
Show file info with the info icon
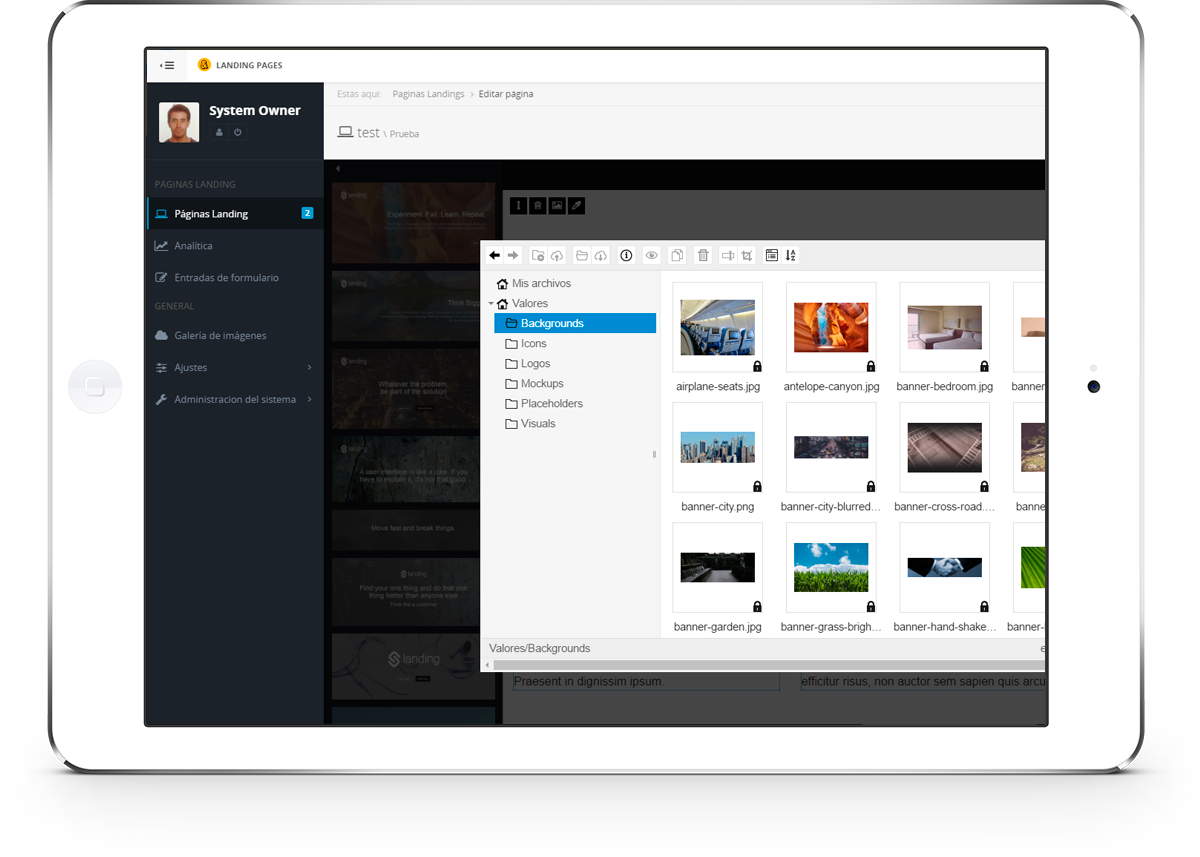627,256
